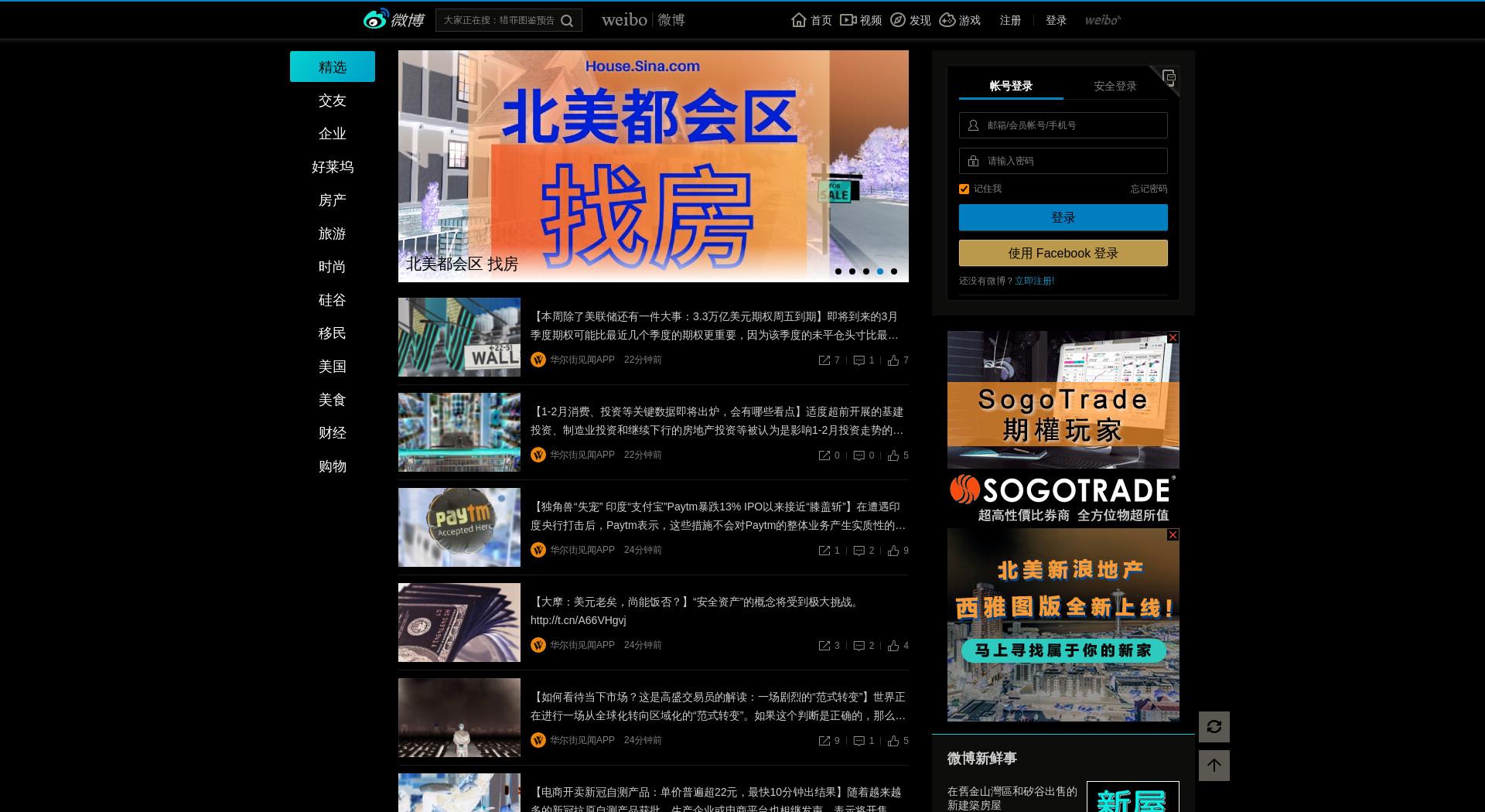This screenshot has height=812, width=1485.
Task: Click 华尔街见闻APP avatar on Paytm post
Action: (x=538, y=550)
